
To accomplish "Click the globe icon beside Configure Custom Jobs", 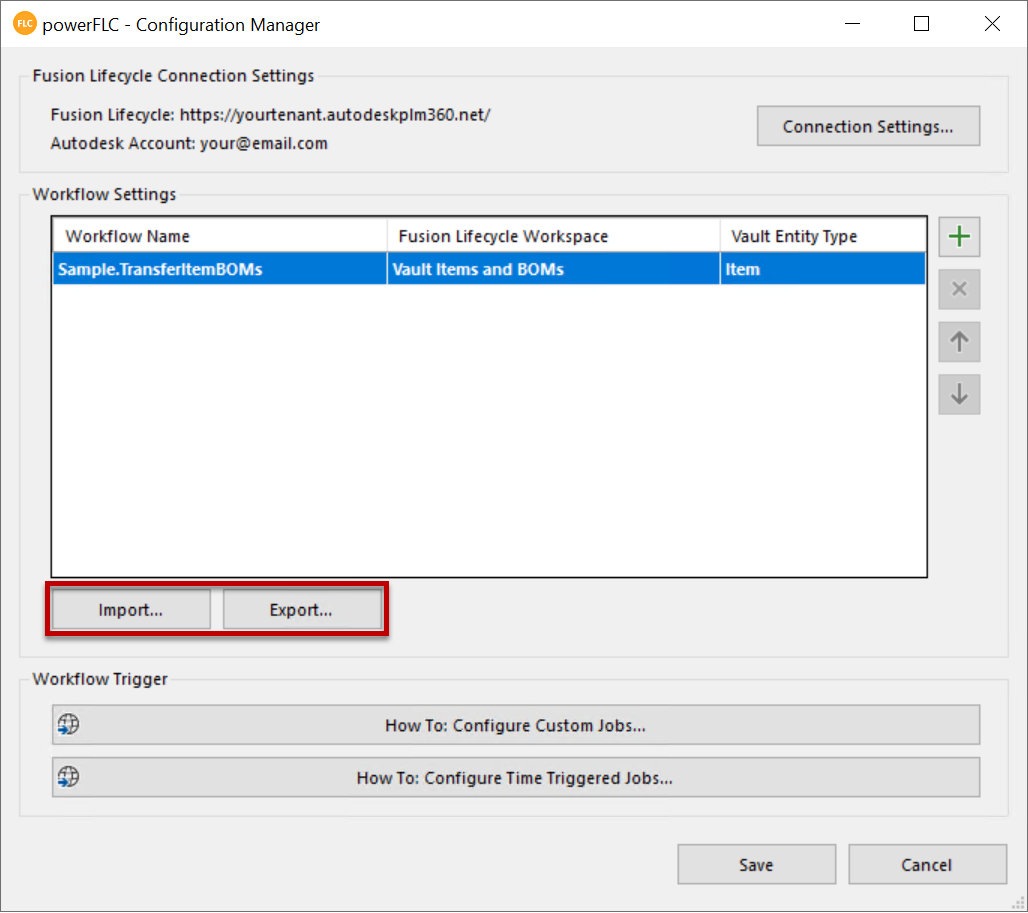I will click(69, 725).
